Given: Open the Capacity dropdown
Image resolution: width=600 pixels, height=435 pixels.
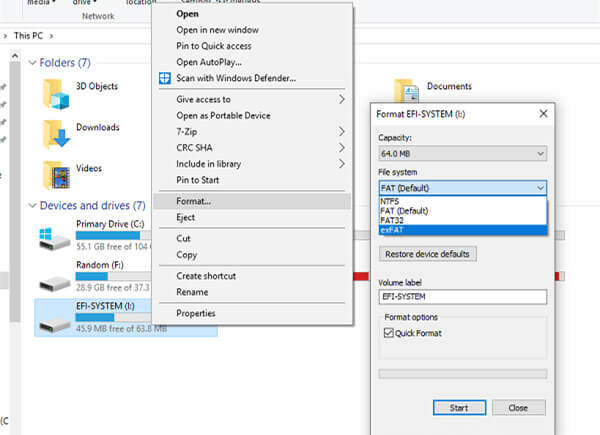Looking at the screenshot, I should (x=462, y=153).
